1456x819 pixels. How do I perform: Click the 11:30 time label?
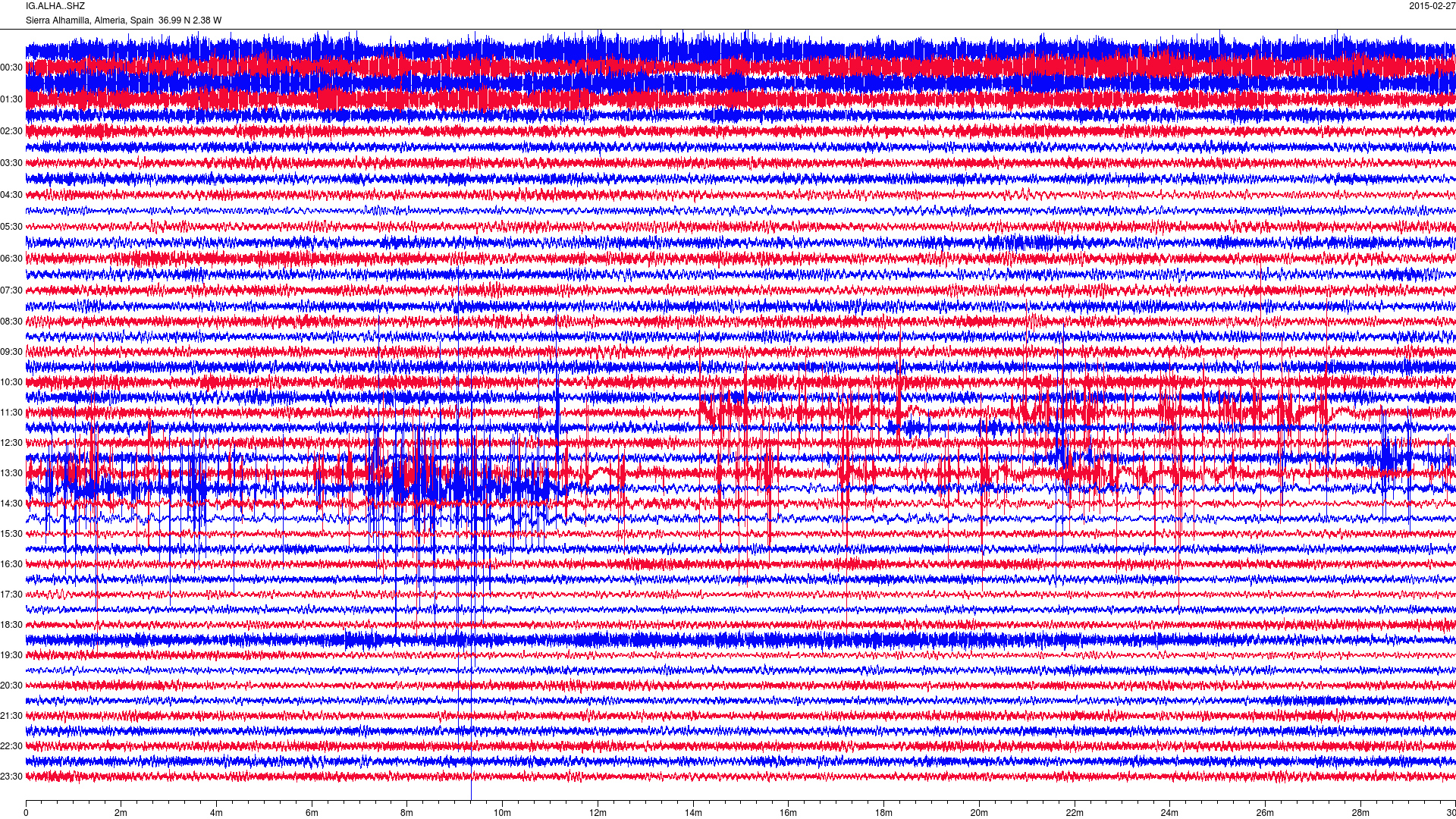11,413
